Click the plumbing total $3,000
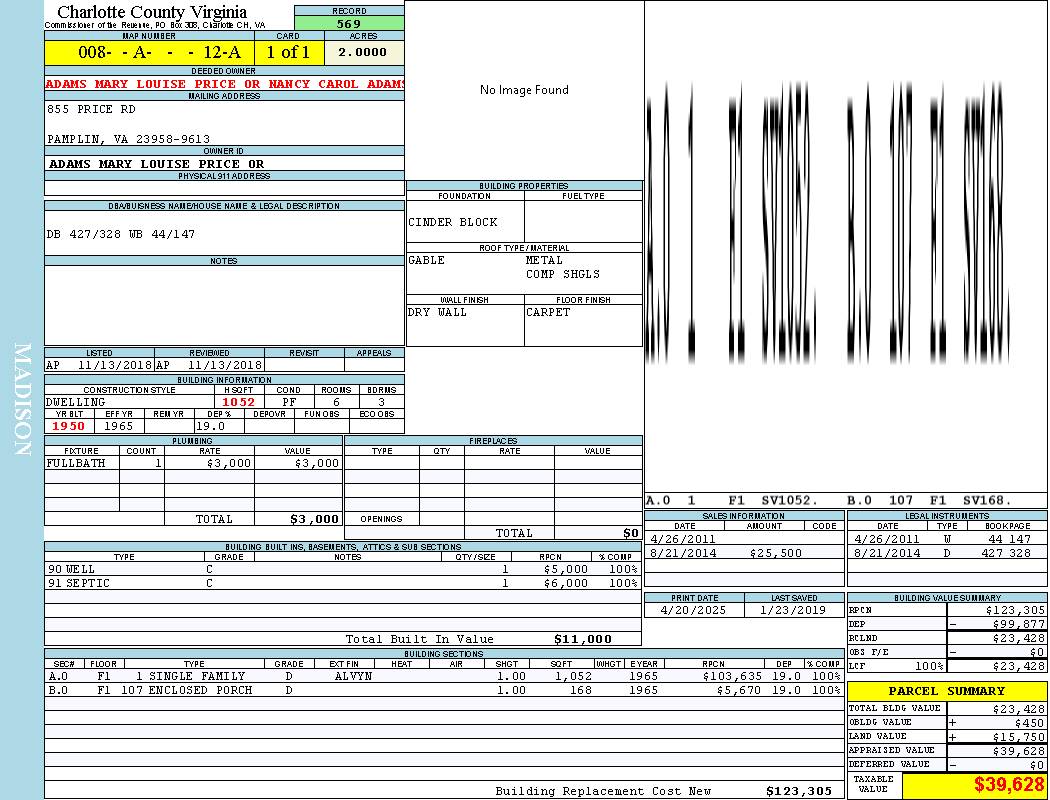 pyautogui.click(x=315, y=519)
